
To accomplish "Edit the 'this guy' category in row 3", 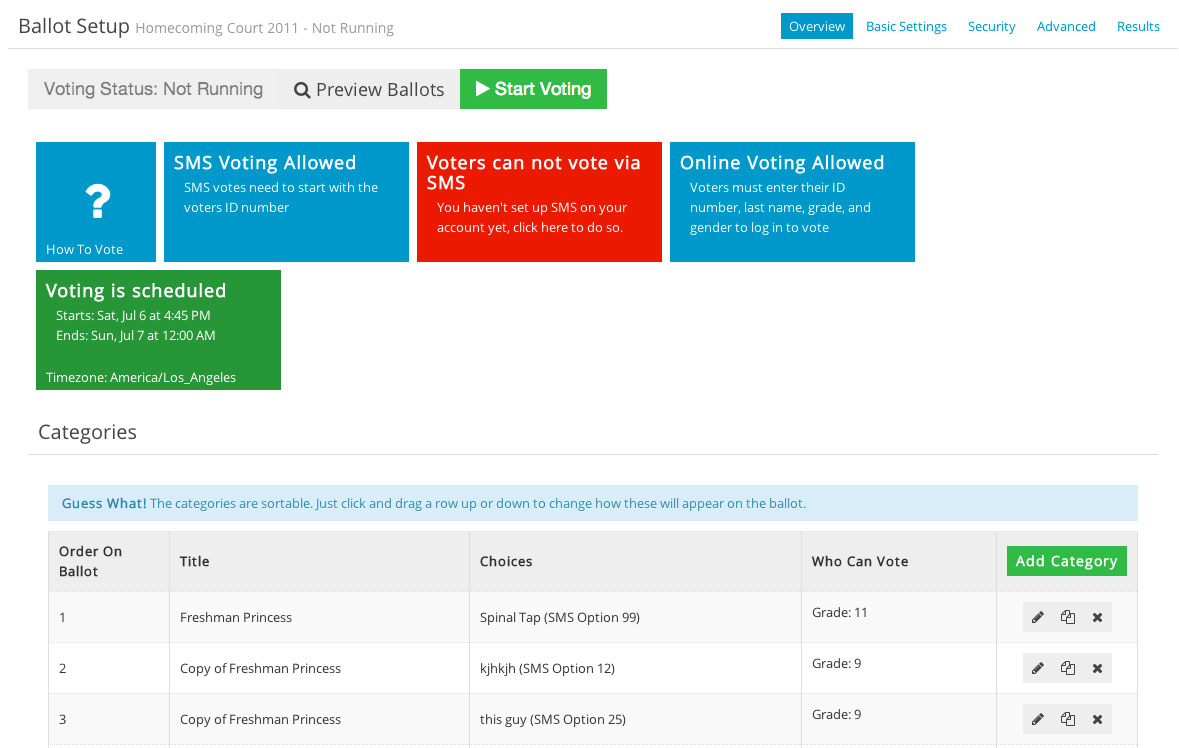I will pos(1038,719).
